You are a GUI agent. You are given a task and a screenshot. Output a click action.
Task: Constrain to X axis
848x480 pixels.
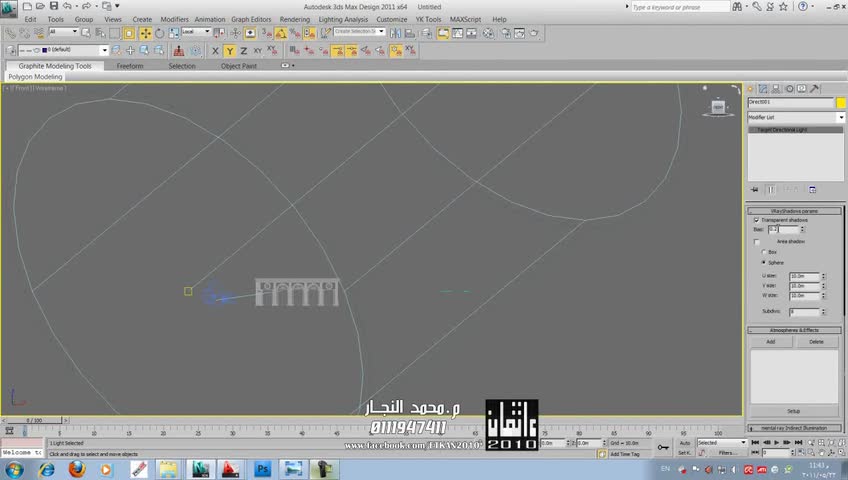click(215, 51)
